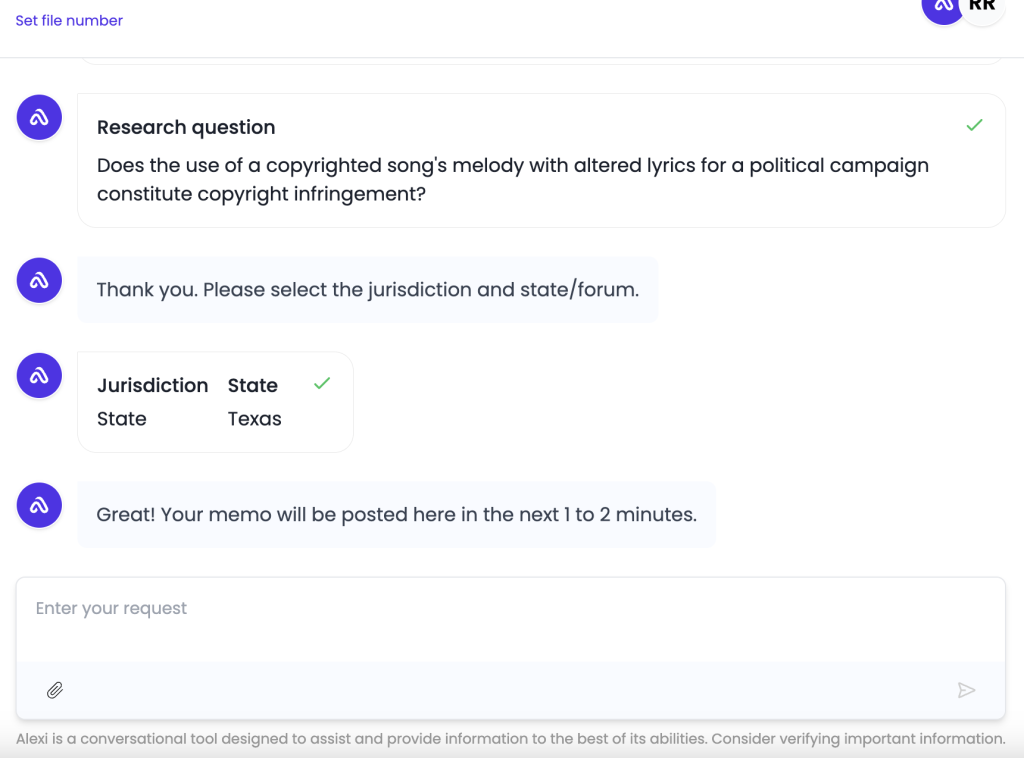Click the Texas state value

click(x=254, y=419)
